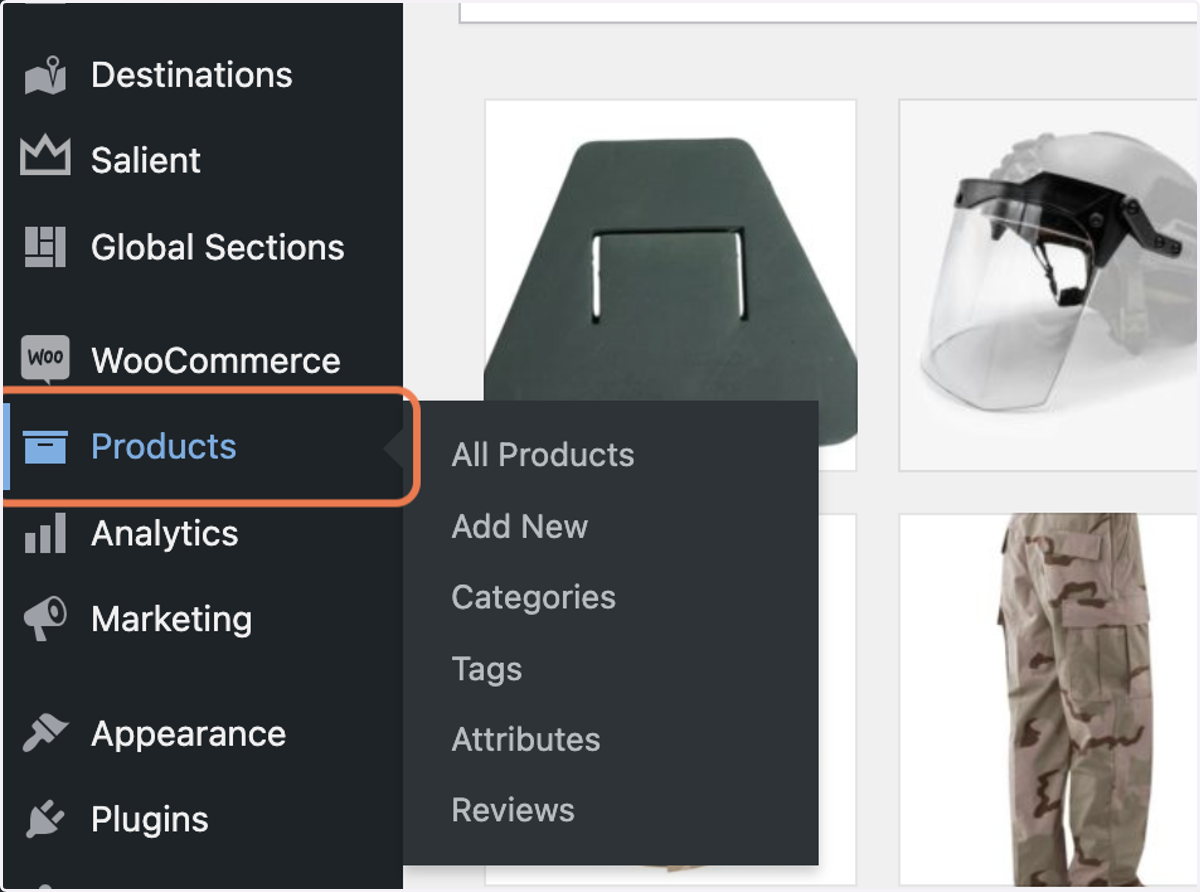
Task: Select the desert camouflage pants thumbnail
Action: (1049, 699)
